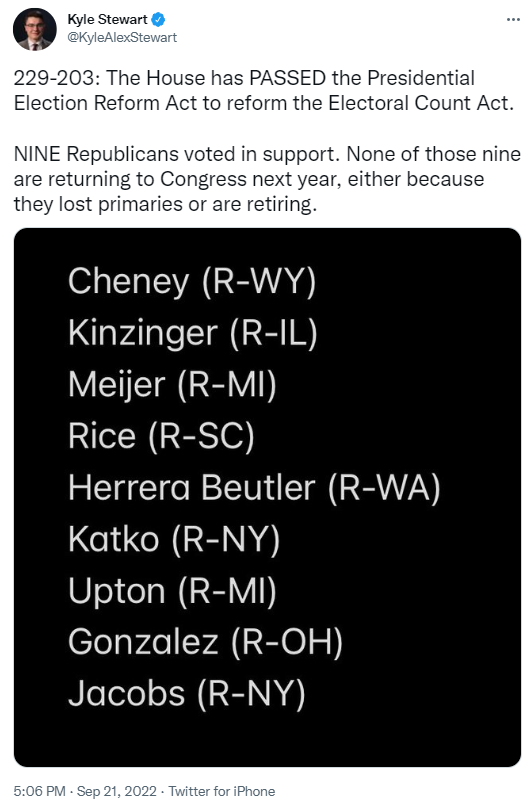The height and width of the screenshot is (806, 531).
Task: Click the Rice (R-SC) line in image
Action: pyautogui.click(x=161, y=436)
